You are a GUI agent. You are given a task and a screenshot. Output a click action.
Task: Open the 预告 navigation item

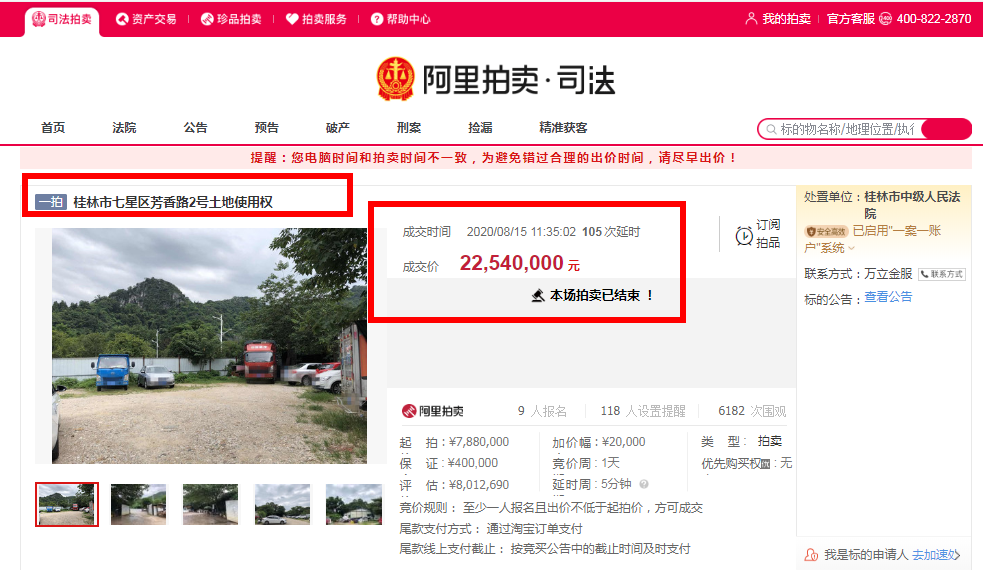(x=266, y=128)
